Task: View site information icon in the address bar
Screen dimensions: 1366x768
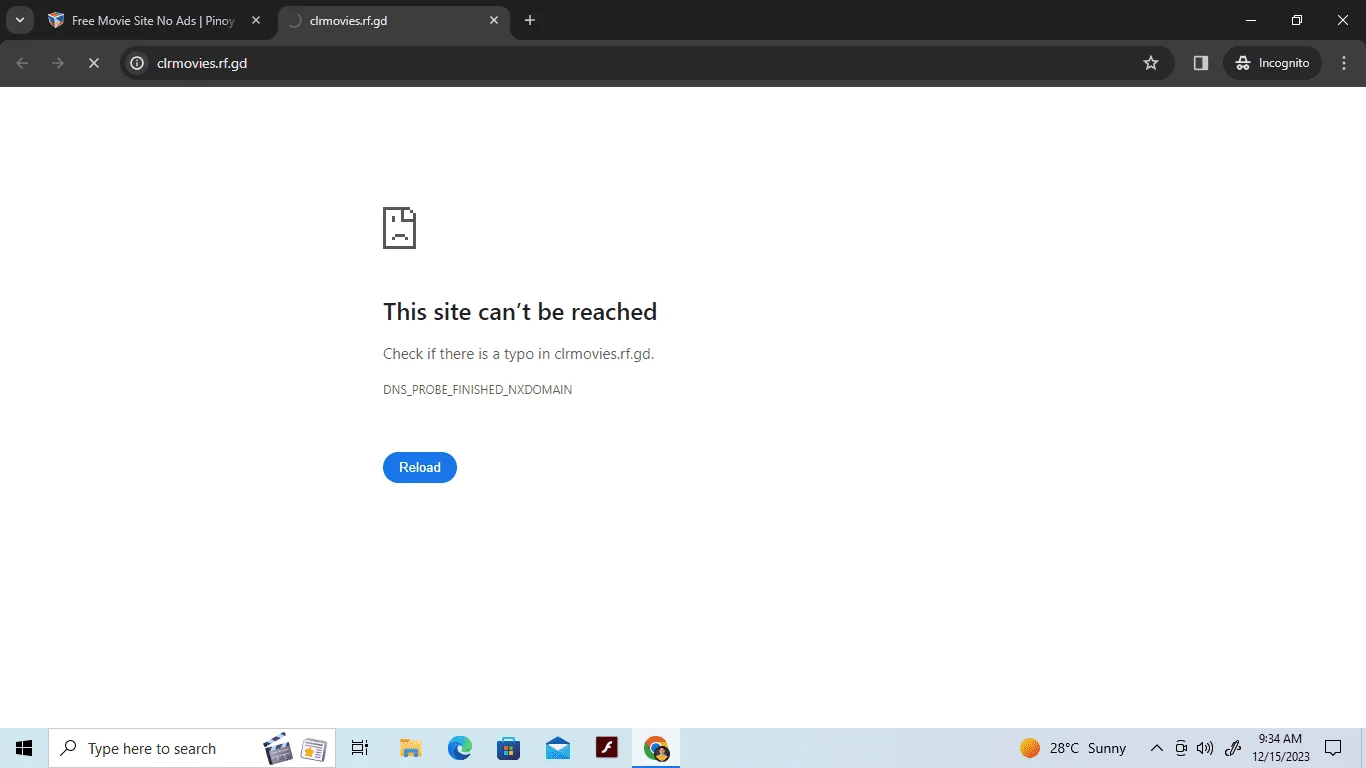Action: coord(138,63)
